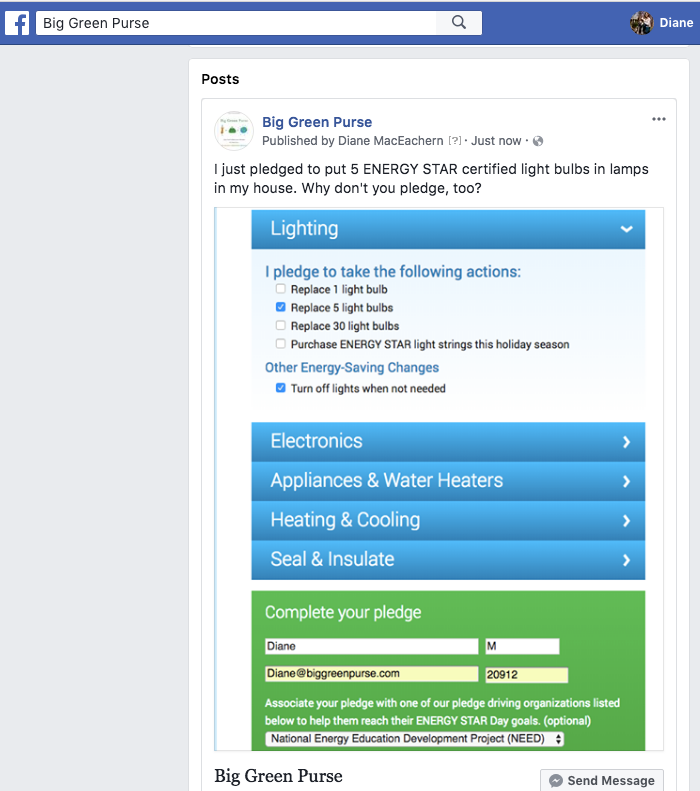Image resolution: width=700 pixels, height=791 pixels.
Task: Click the Send Message button
Action: point(602,780)
